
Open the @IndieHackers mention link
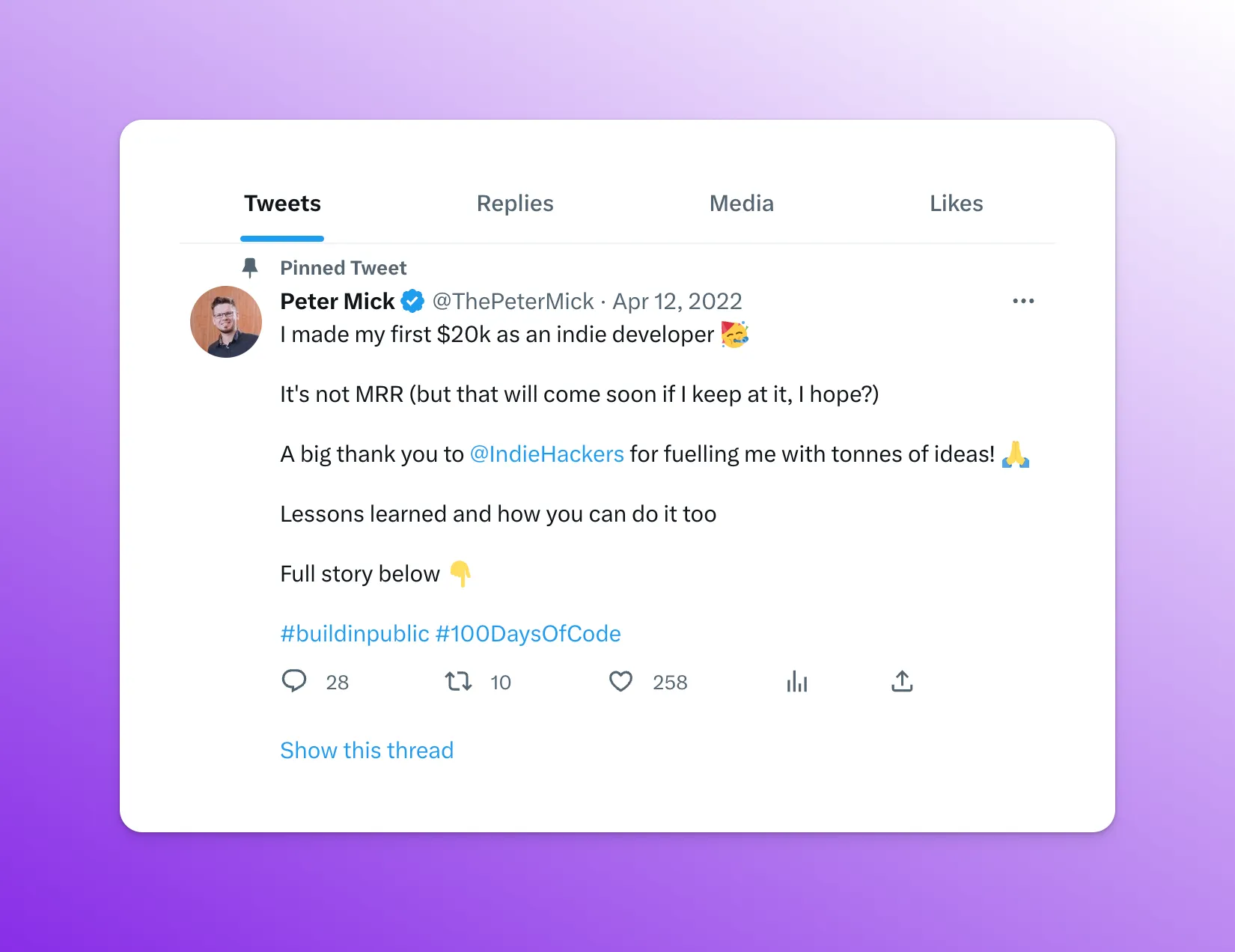coord(546,454)
